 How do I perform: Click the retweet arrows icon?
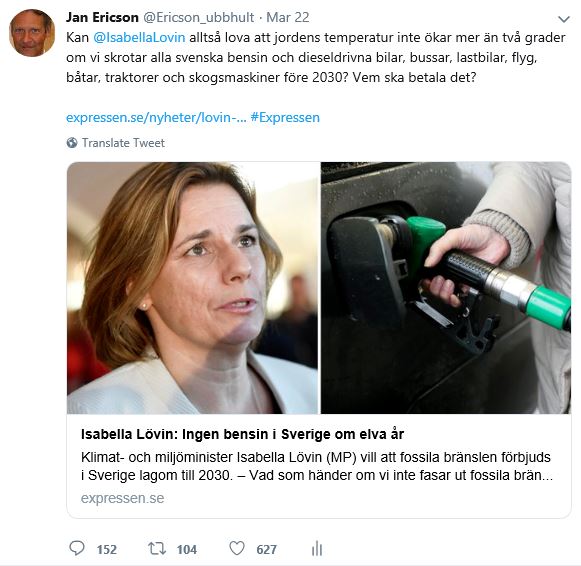[x=157, y=549]
